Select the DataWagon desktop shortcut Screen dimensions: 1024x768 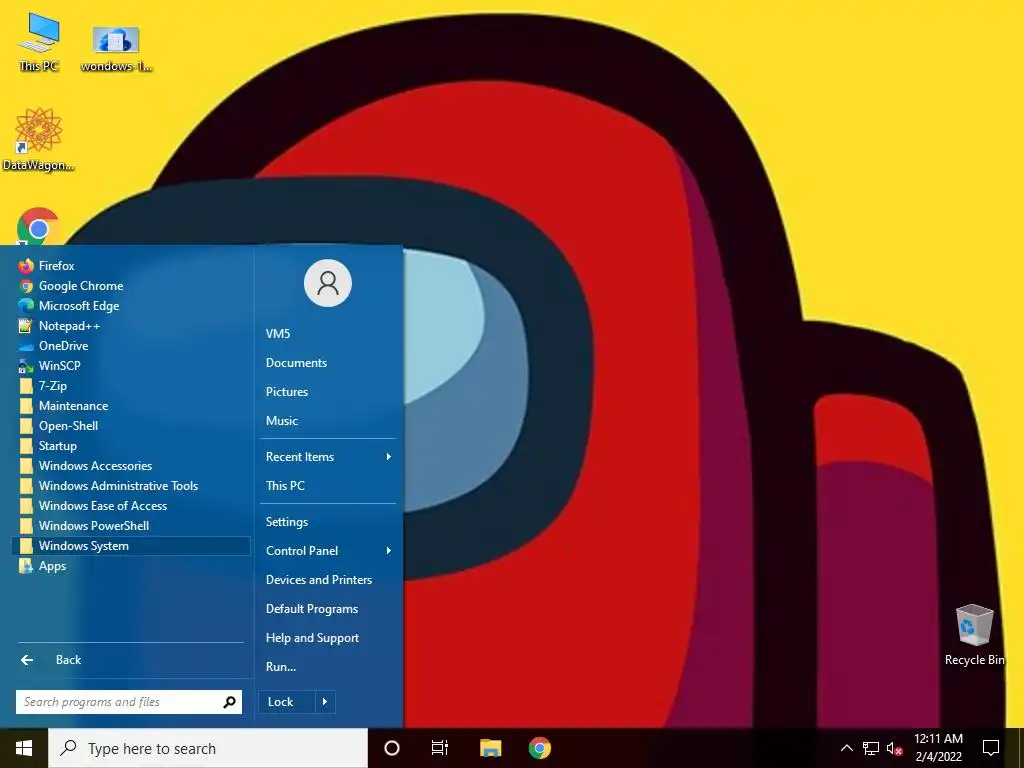(39, 140)
